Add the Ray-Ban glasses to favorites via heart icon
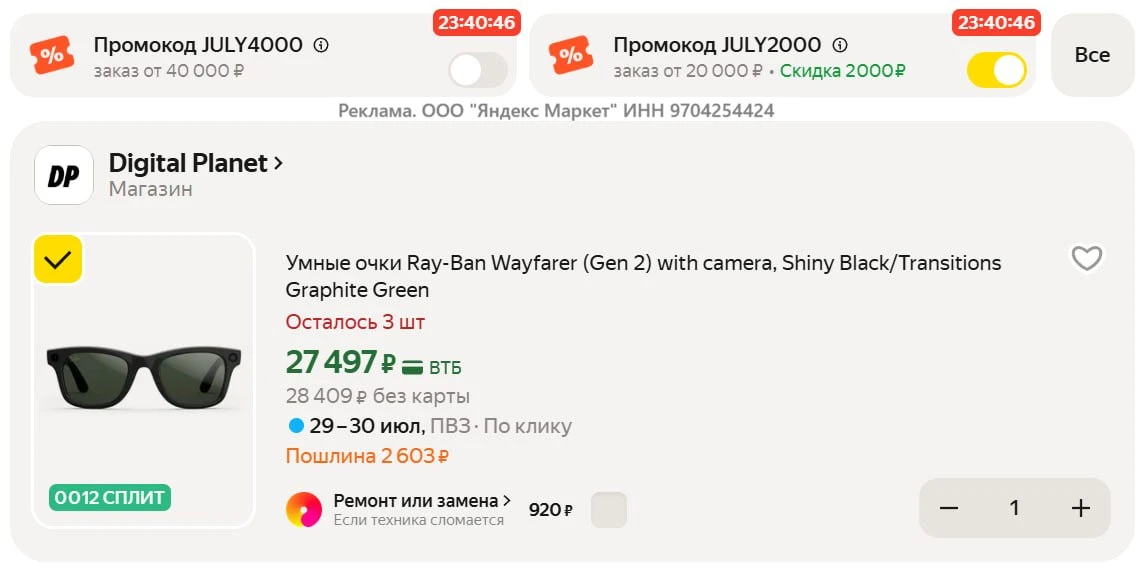This screenshot has width=1143, height=568. pyautogui.click(x=1086, y=258)
